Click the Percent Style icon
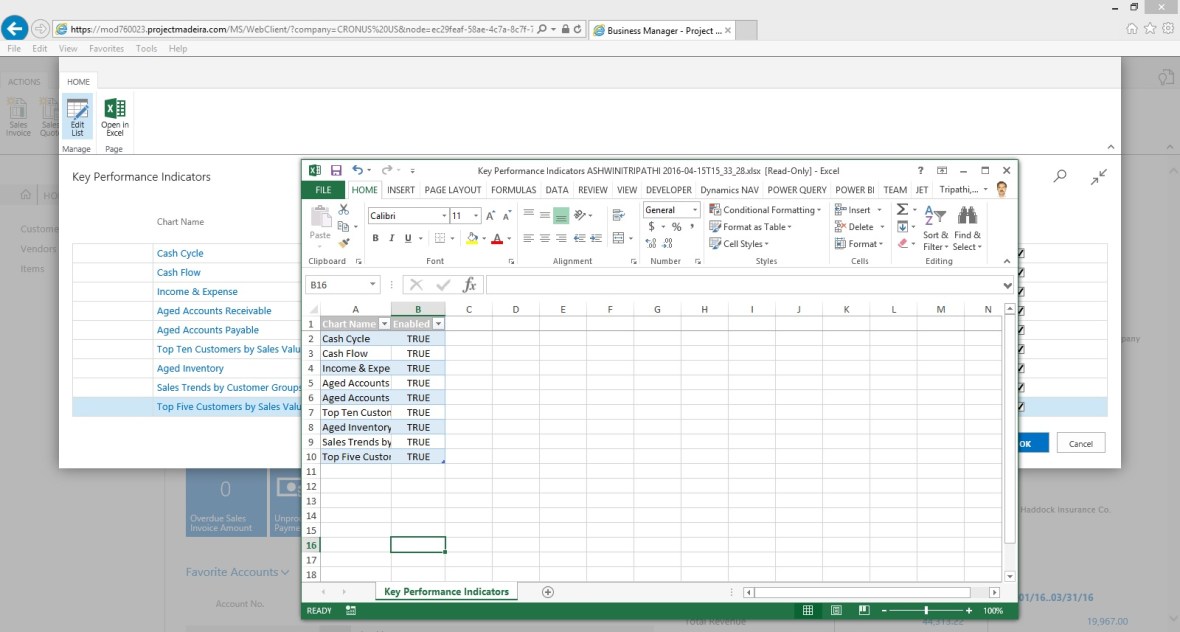 click(677, 227)
